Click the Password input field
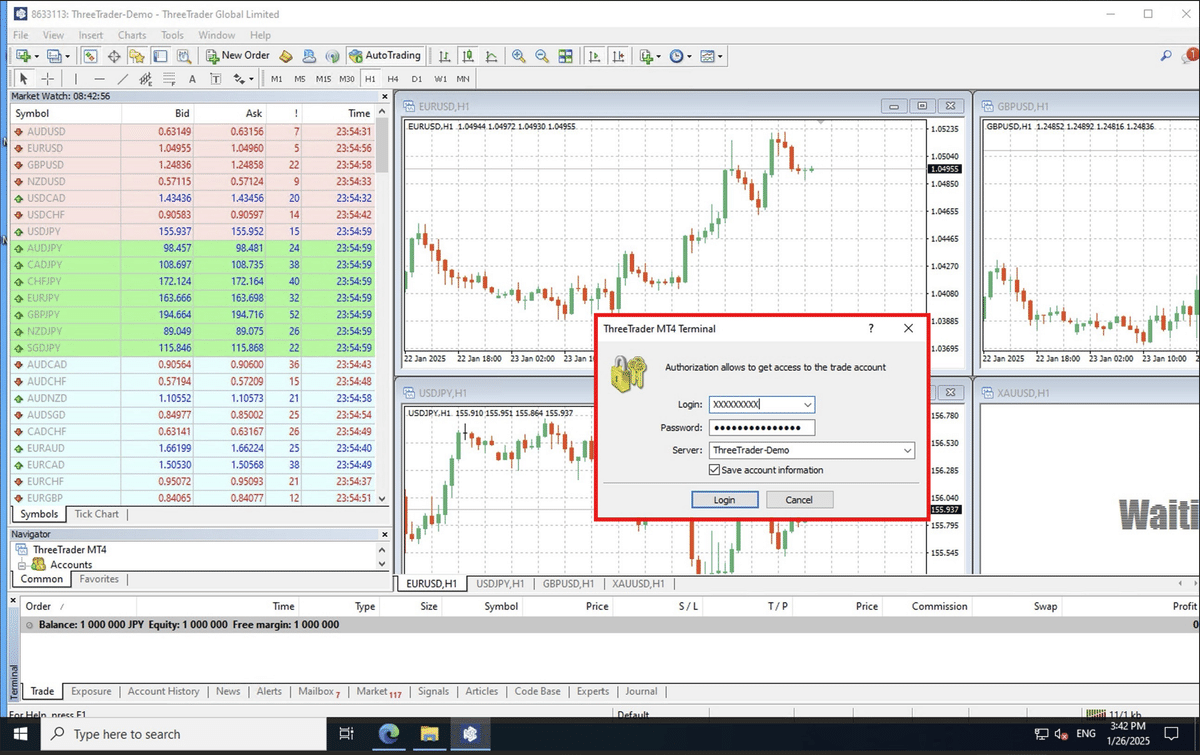 tap(762, 428)
